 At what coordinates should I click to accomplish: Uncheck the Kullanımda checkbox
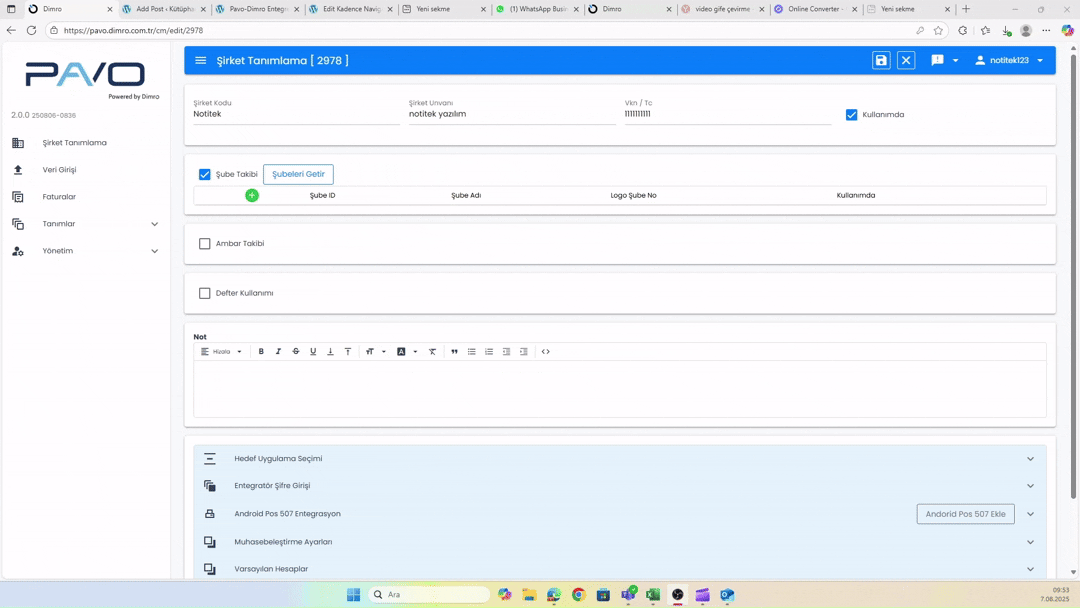point(852,115)
